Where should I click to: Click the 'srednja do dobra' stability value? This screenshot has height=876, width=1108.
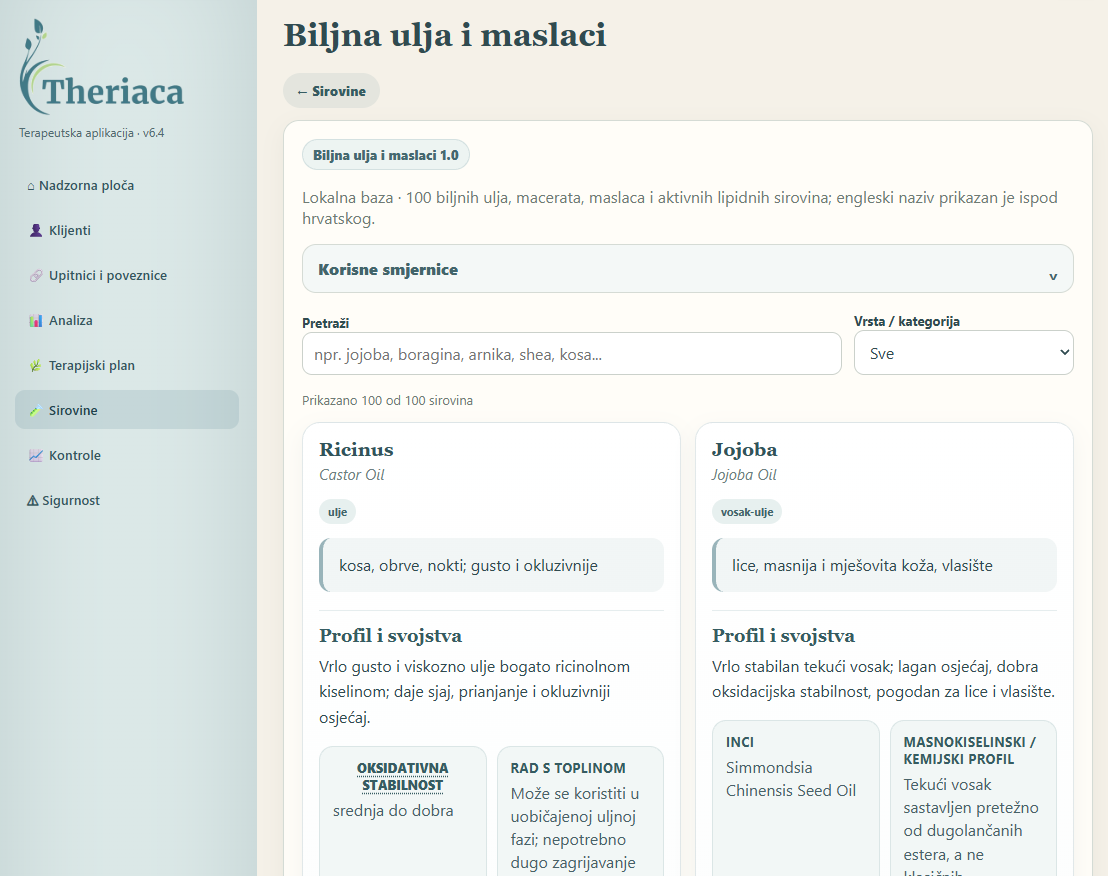(393, 810)
